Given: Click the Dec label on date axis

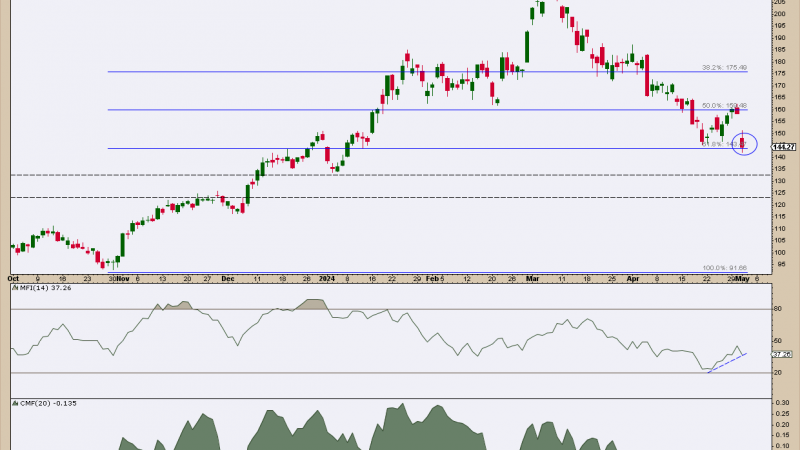Looking at the screenshot, I should (x=228, y=279).
